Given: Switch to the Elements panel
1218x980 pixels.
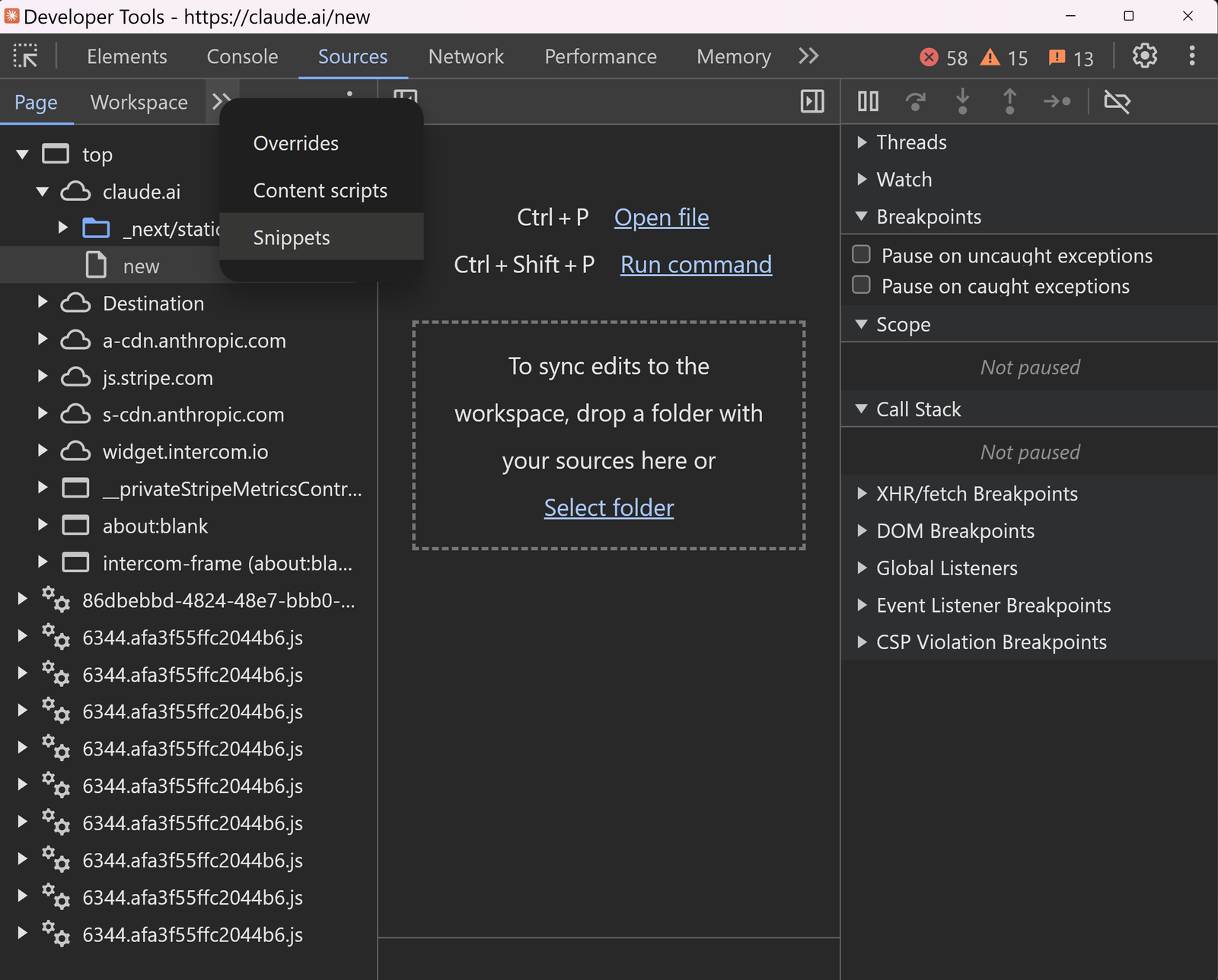Looking at the screenshot, I should point(126,56).
